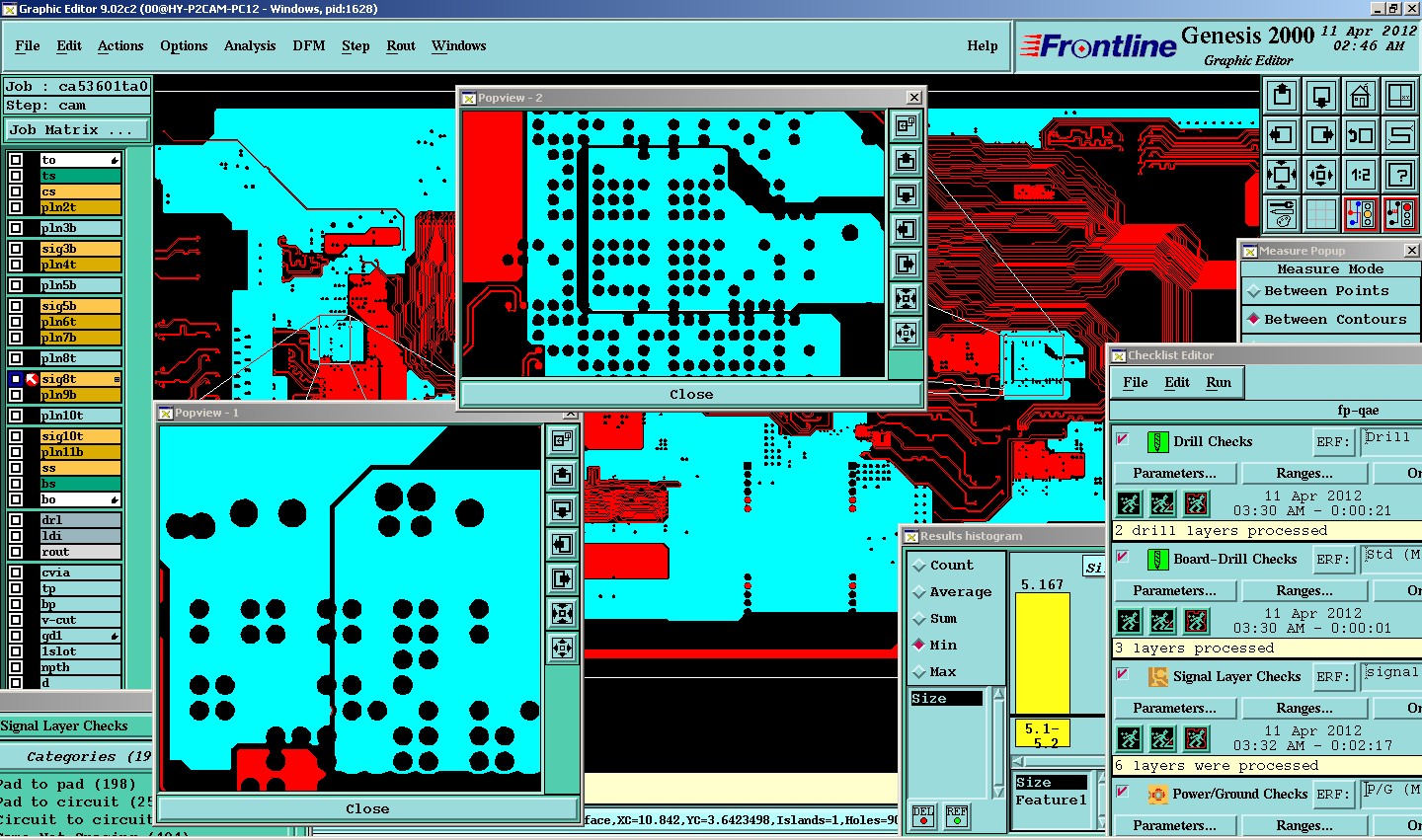Click the red traffic light netlist icon
Image resolution: width=1422 pixels, height=840 pixels.
click(1400, 213)
